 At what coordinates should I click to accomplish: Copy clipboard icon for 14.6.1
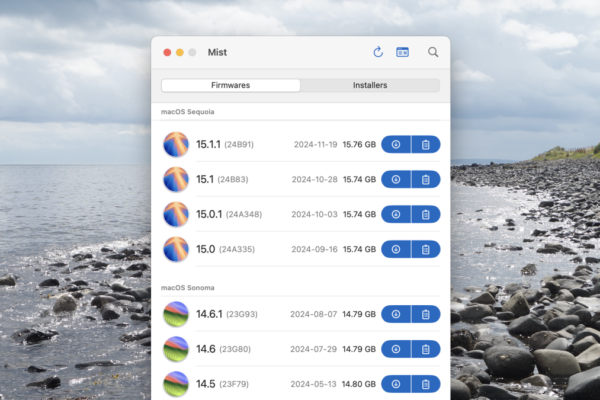[x=426, y=314]
